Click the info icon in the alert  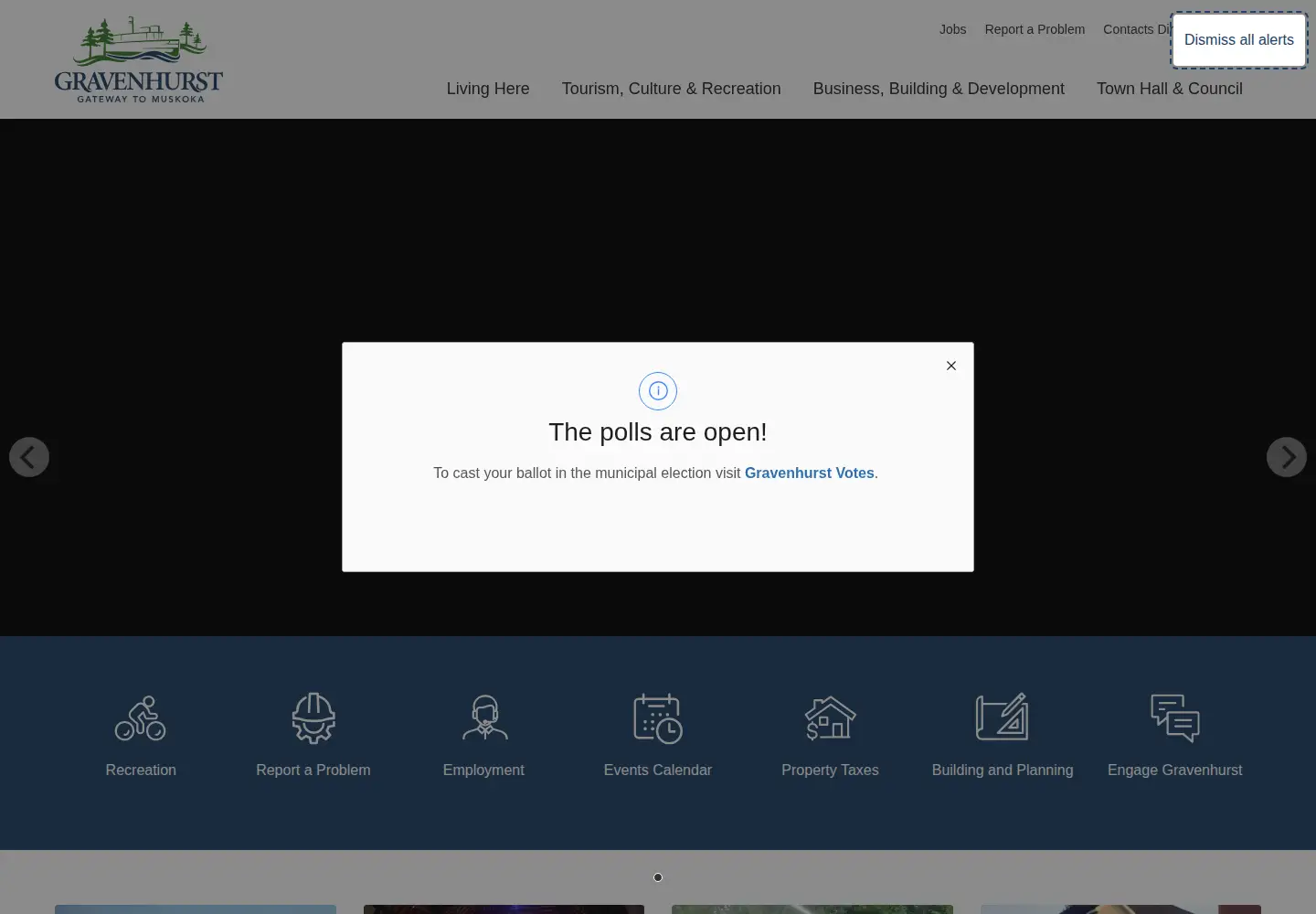(658, 391)
